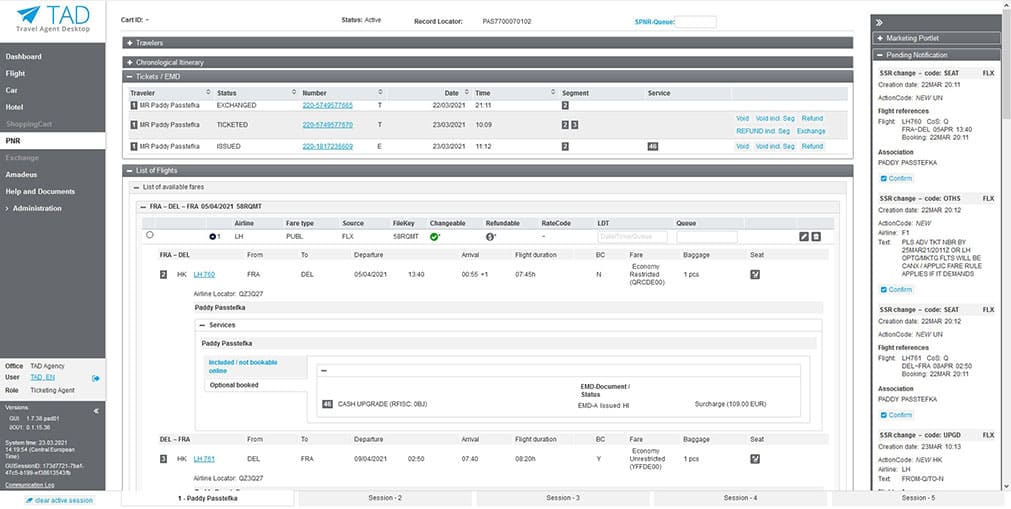Collapse the left sidebar versions panel arrows

click(97, 410)
